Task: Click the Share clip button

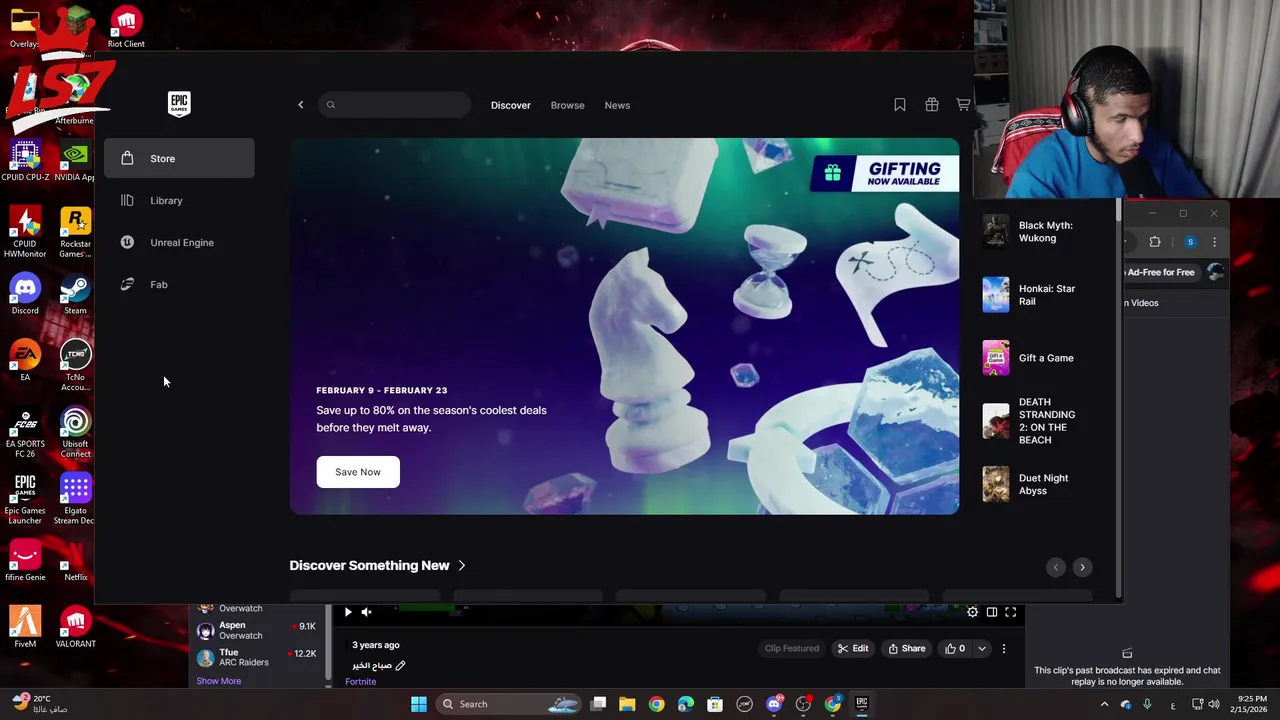Action: (x=907, y=648)
